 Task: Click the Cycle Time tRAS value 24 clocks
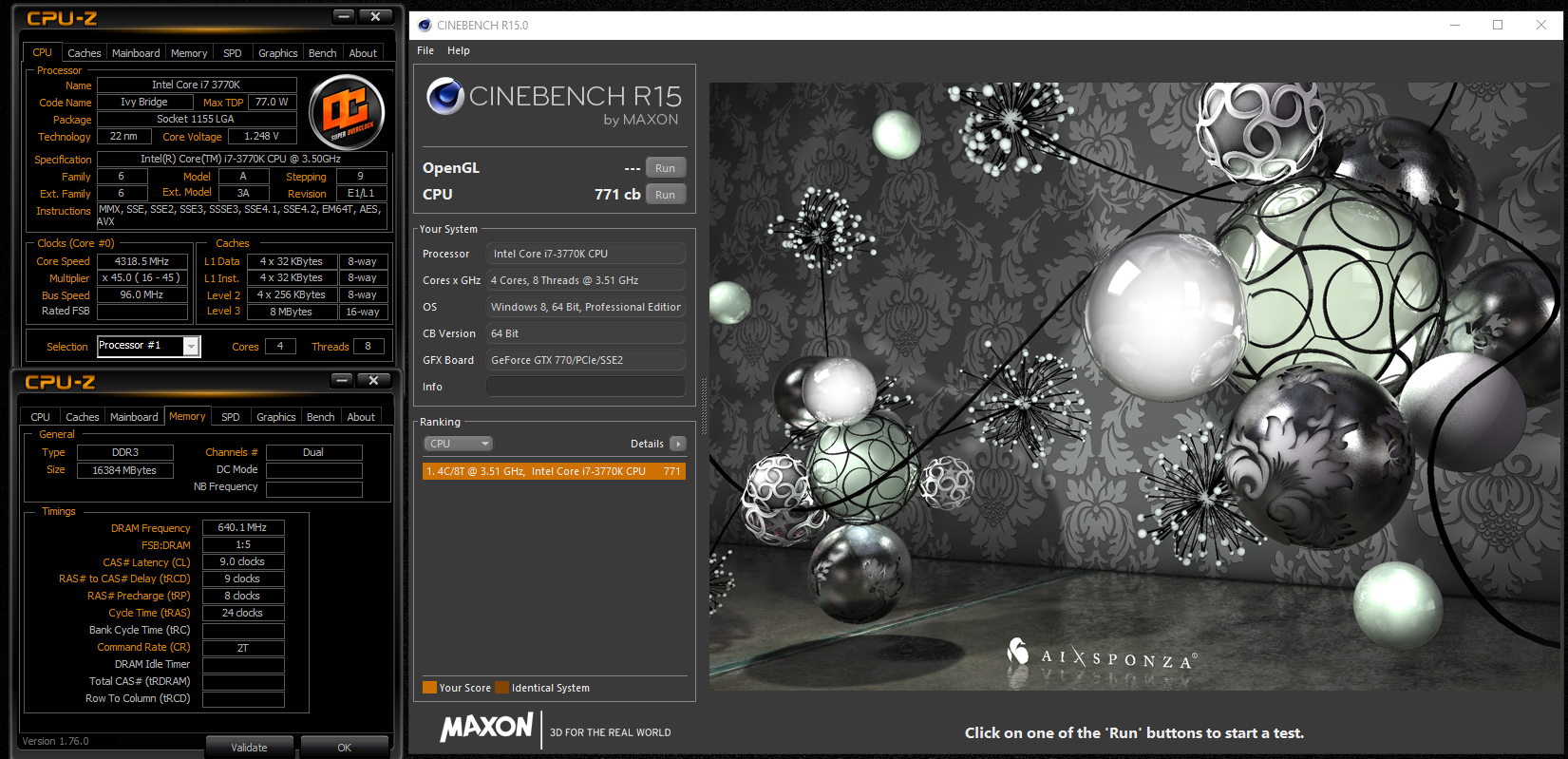tap(243, 613)
